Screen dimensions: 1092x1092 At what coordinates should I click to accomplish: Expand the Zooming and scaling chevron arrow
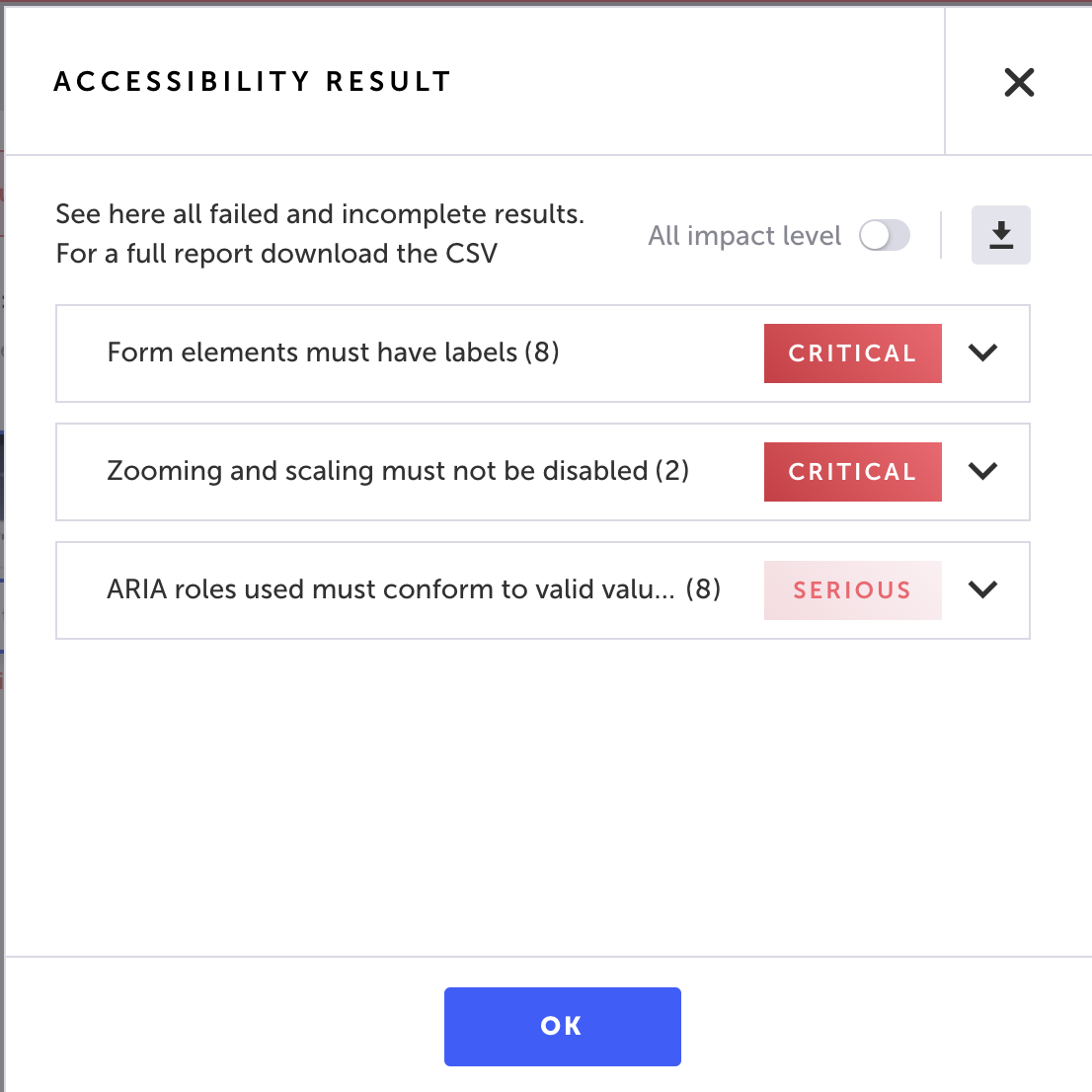pyautogui.click(x=982, y=471)
